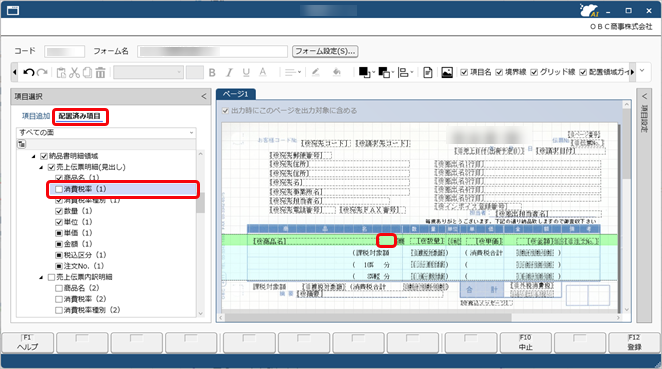Click the F10 中止 button

[526, 342]
